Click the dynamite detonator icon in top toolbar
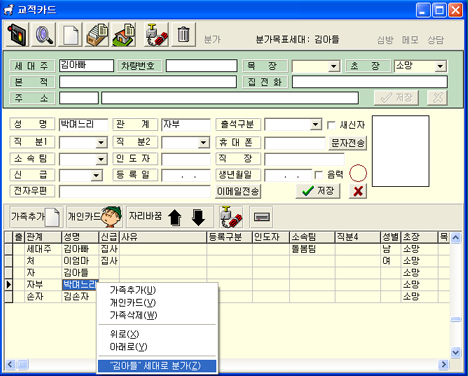The image size is (468, 376). point(156,35)
